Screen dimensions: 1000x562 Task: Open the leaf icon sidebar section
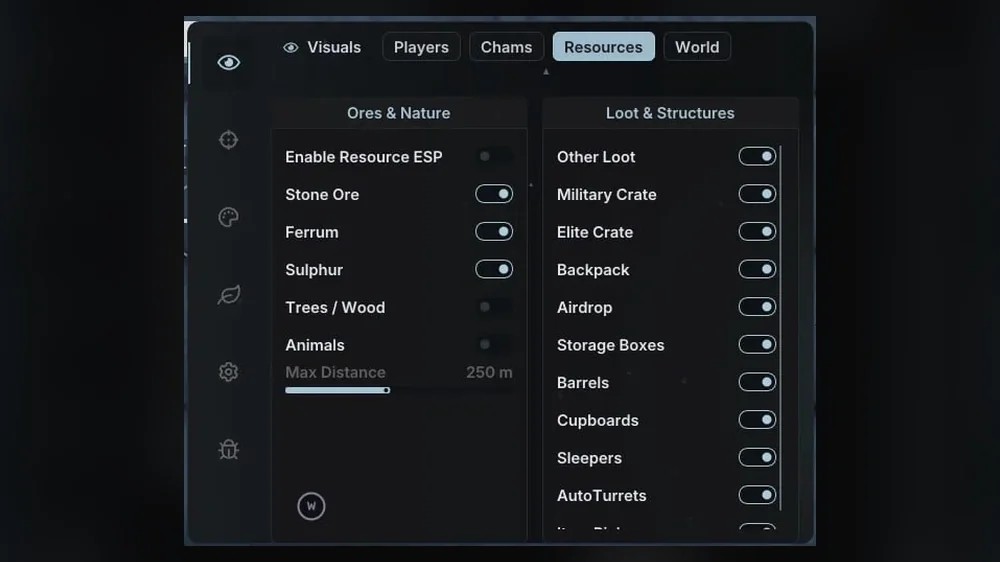click(228, 295)
